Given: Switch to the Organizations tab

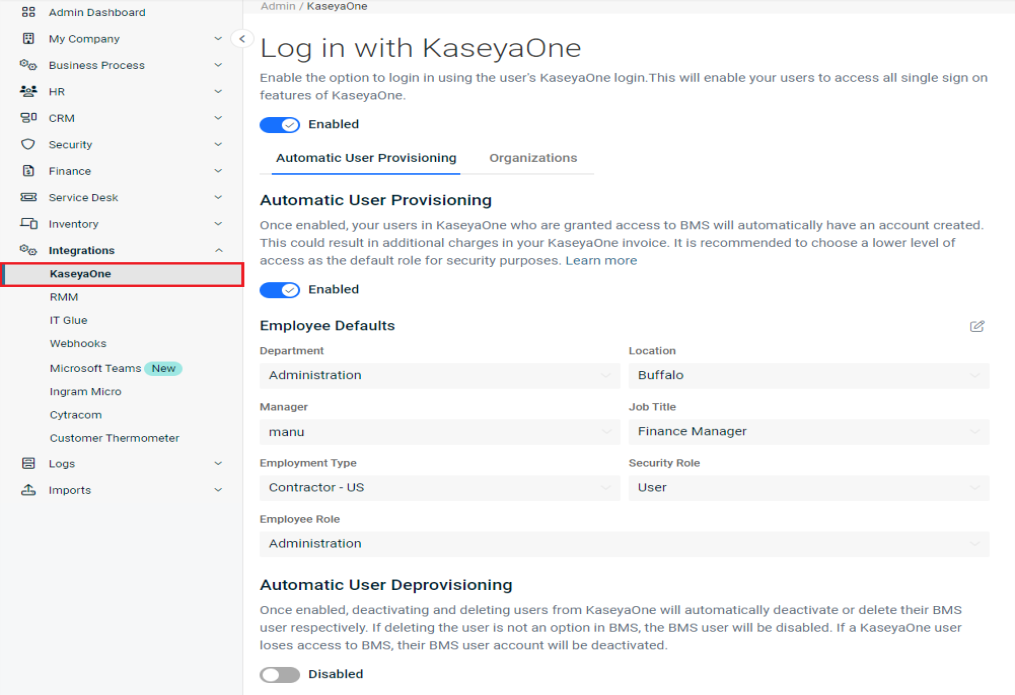Looking at the screenshot, I should (x=533, y=158).
